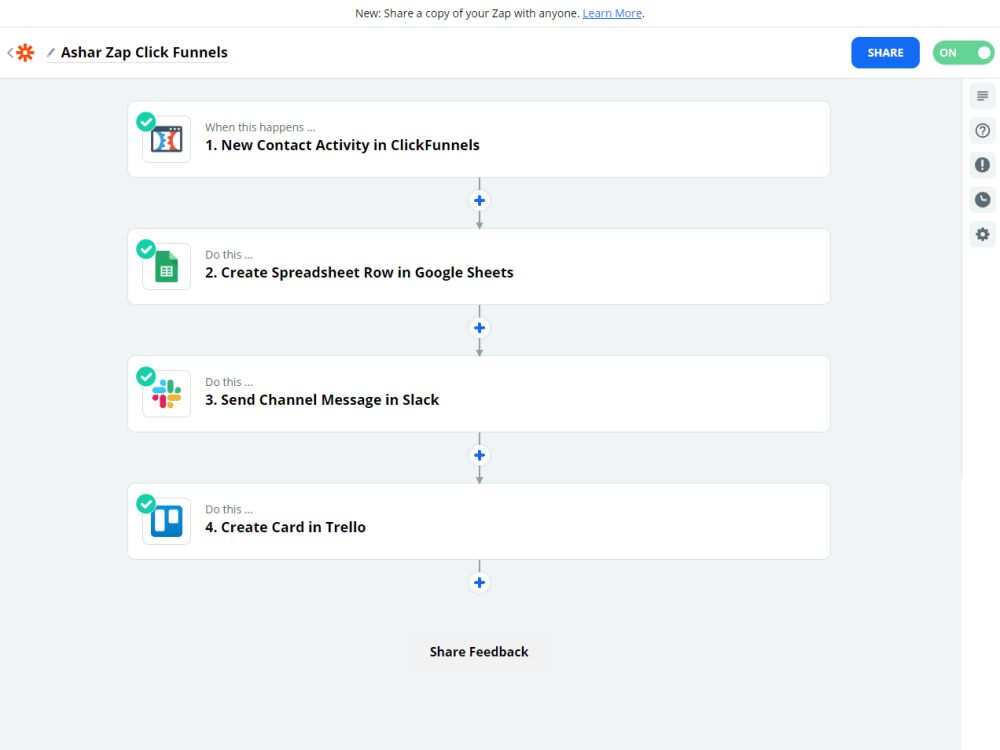The image size is (1000, 750).
Task: Toggle the Zap off using the ON switch
Action: [963, 52]
